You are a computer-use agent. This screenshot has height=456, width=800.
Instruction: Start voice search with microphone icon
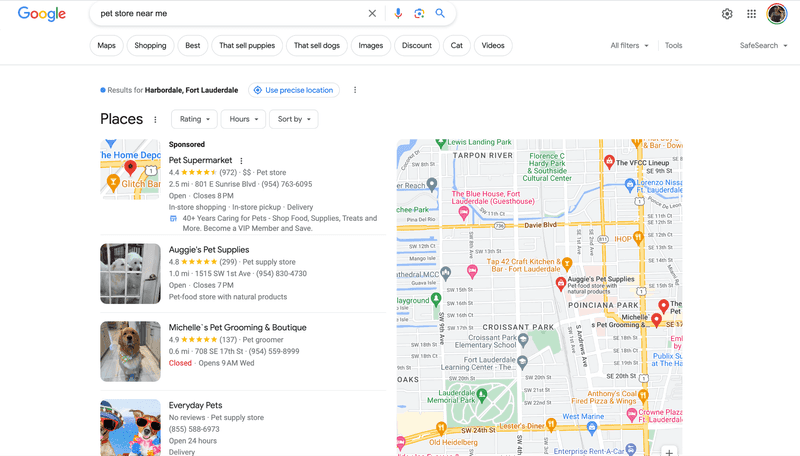point(398,14)
